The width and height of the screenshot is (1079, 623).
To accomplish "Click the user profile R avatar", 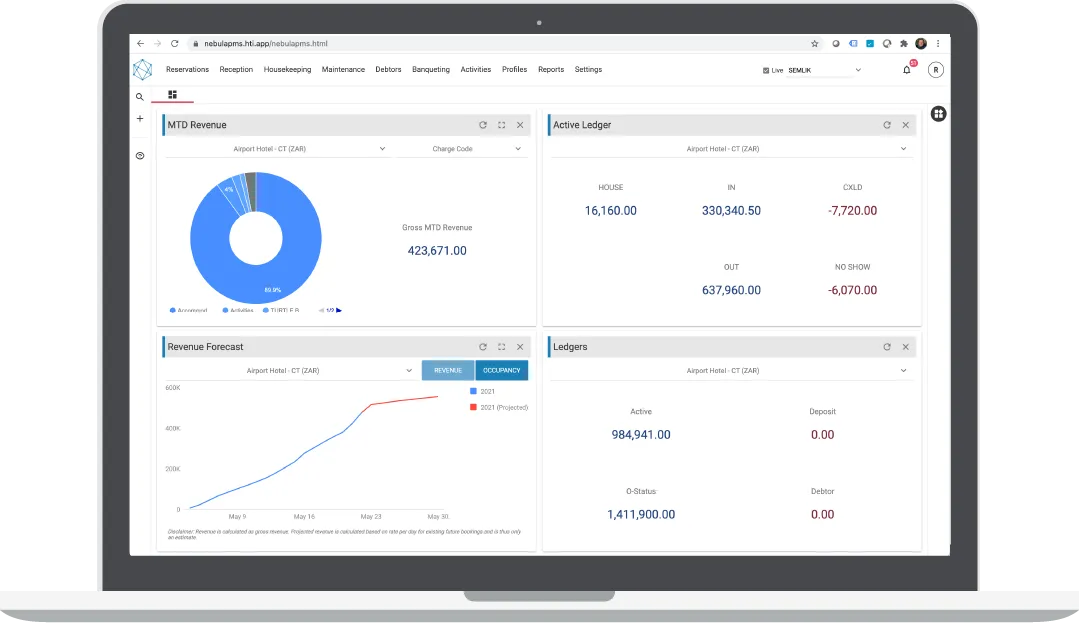I will click(x=935, y=70).
